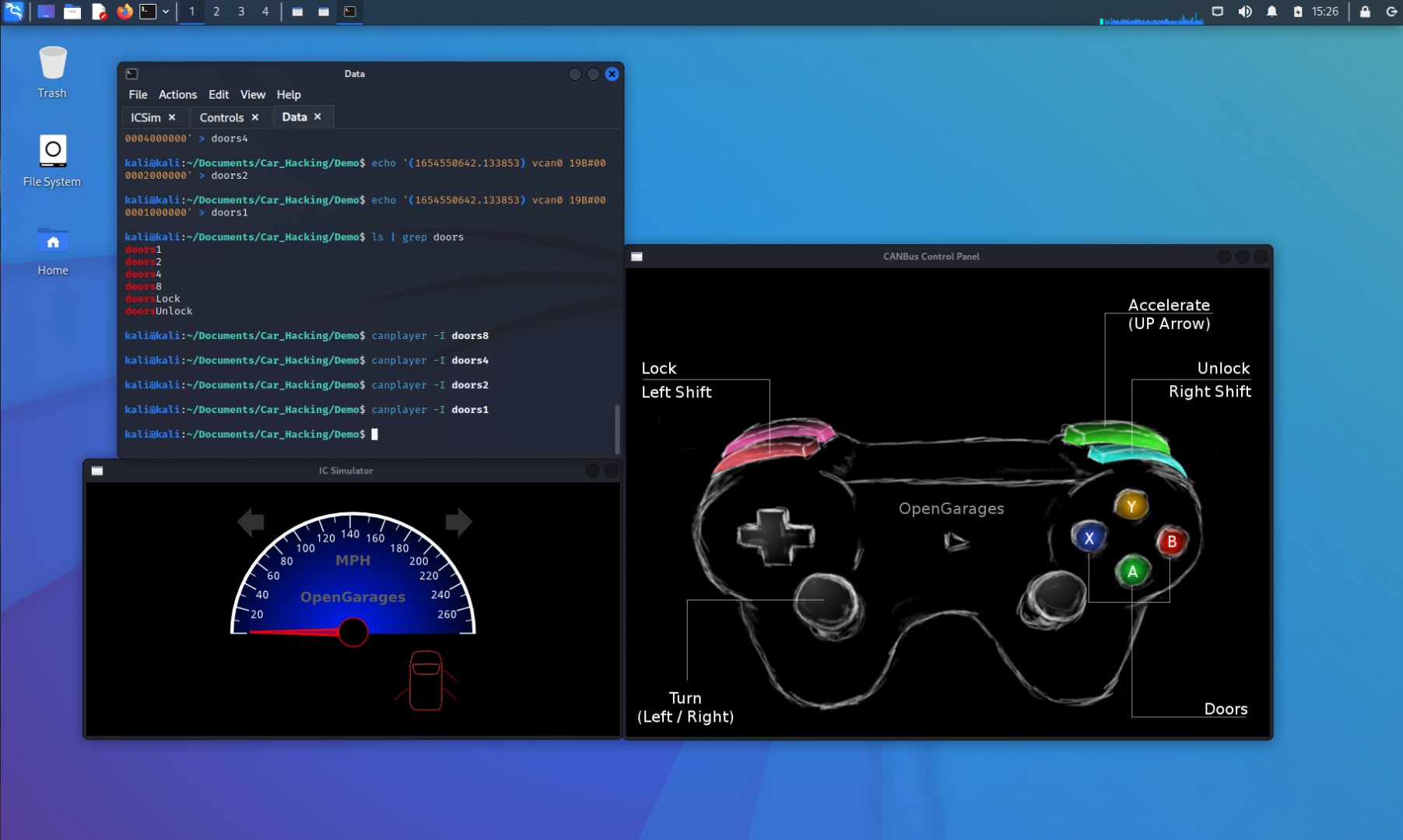Check the battery status icon
This screenshot has width=1403, height=840.
click(1298, 12)
